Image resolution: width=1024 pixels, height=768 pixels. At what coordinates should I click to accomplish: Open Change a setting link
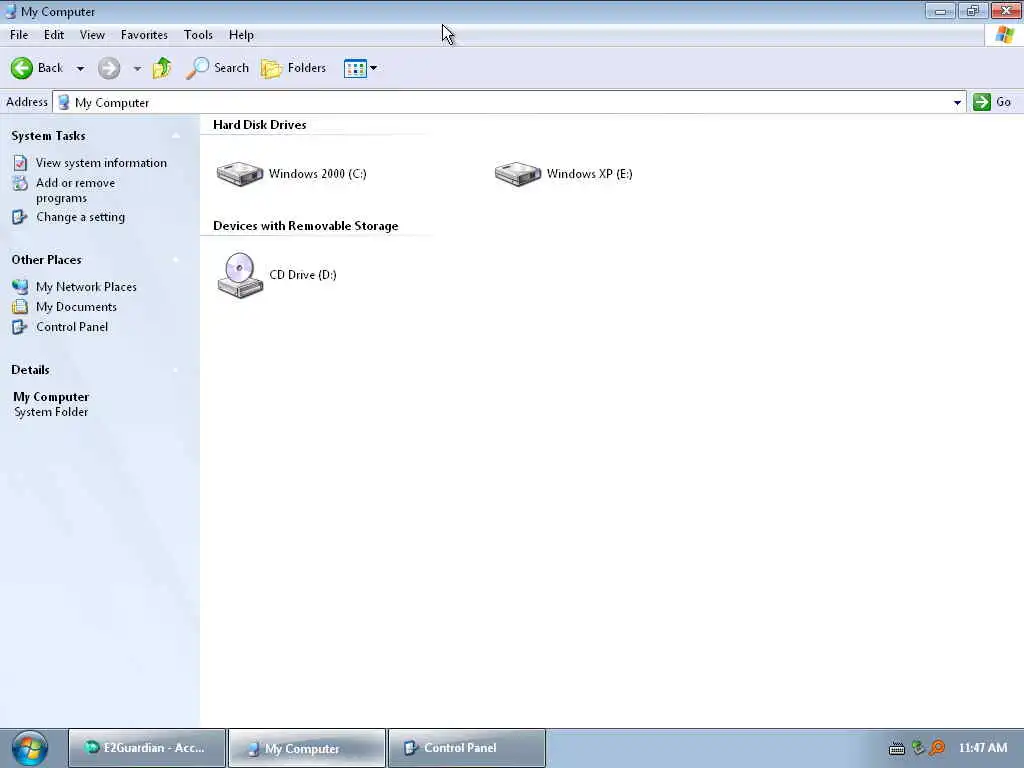(80, 217)
